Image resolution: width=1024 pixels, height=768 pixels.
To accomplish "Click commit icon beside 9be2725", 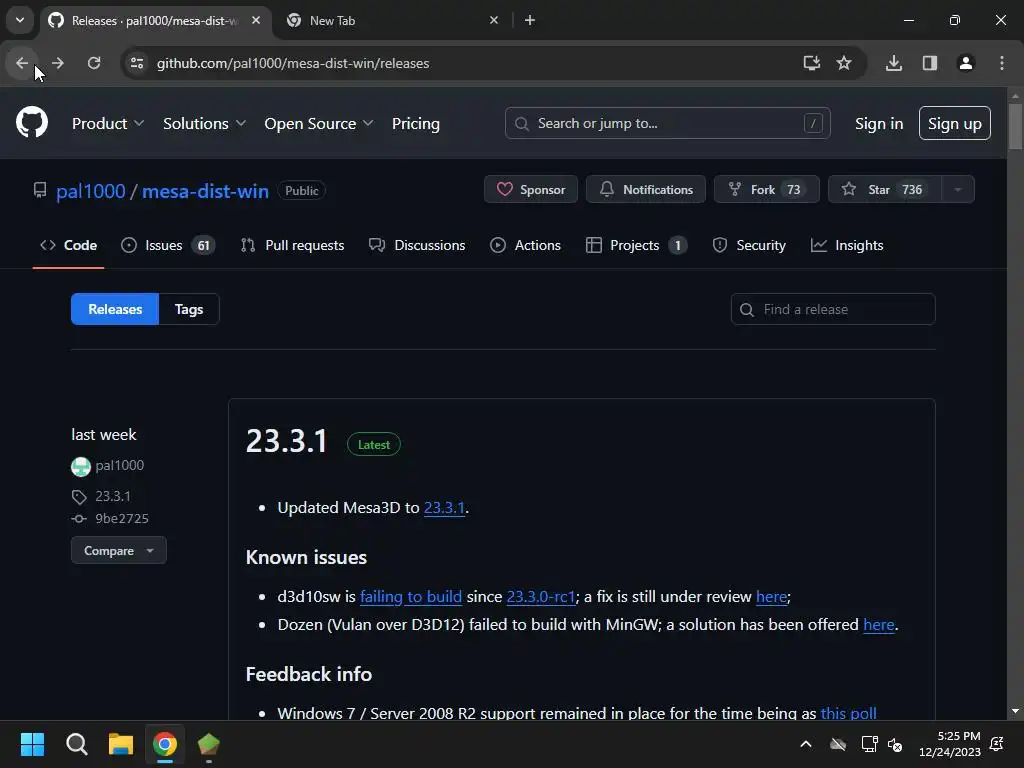I will point(79,519).
